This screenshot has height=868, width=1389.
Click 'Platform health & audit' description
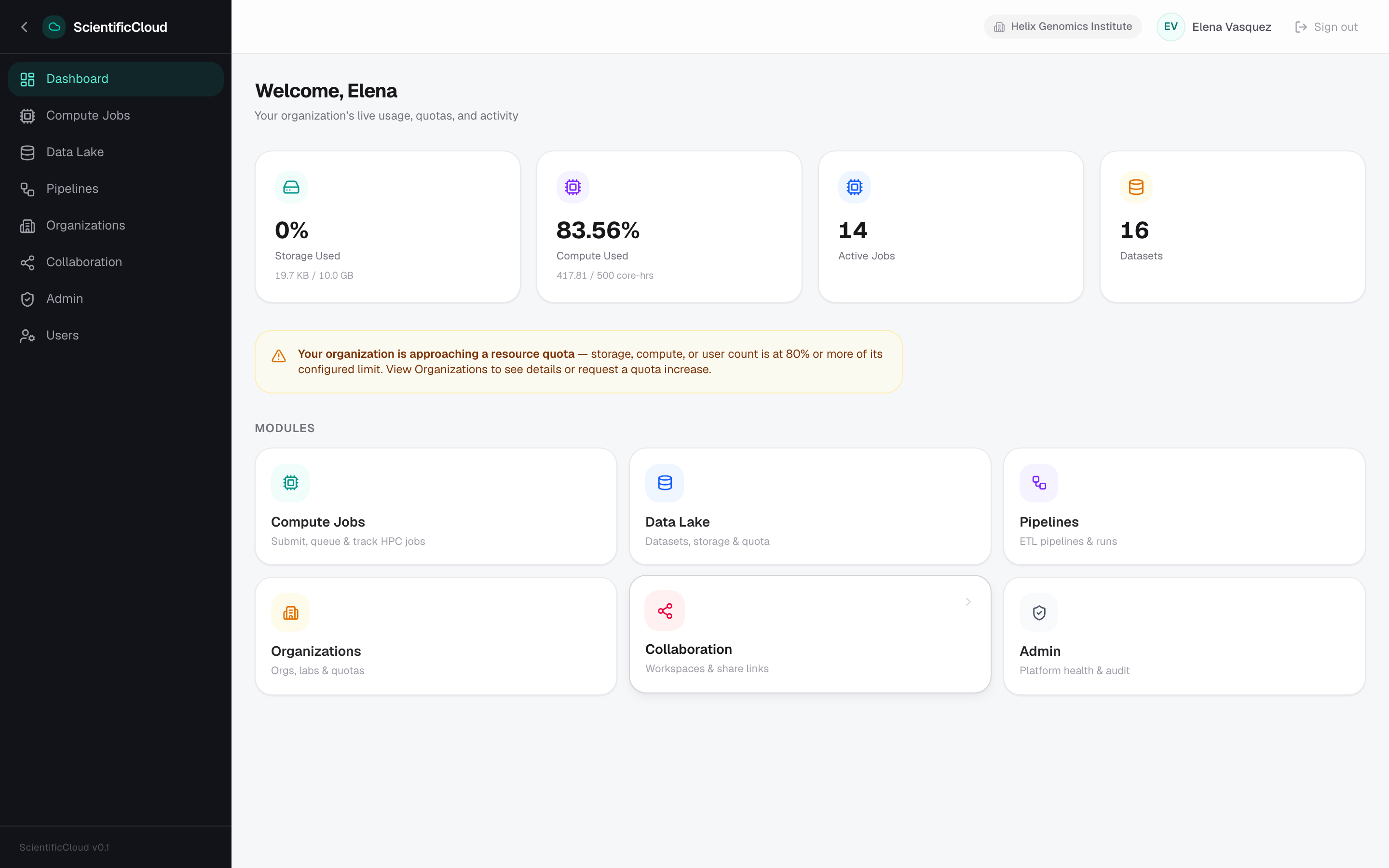[x=1075, y=670]
